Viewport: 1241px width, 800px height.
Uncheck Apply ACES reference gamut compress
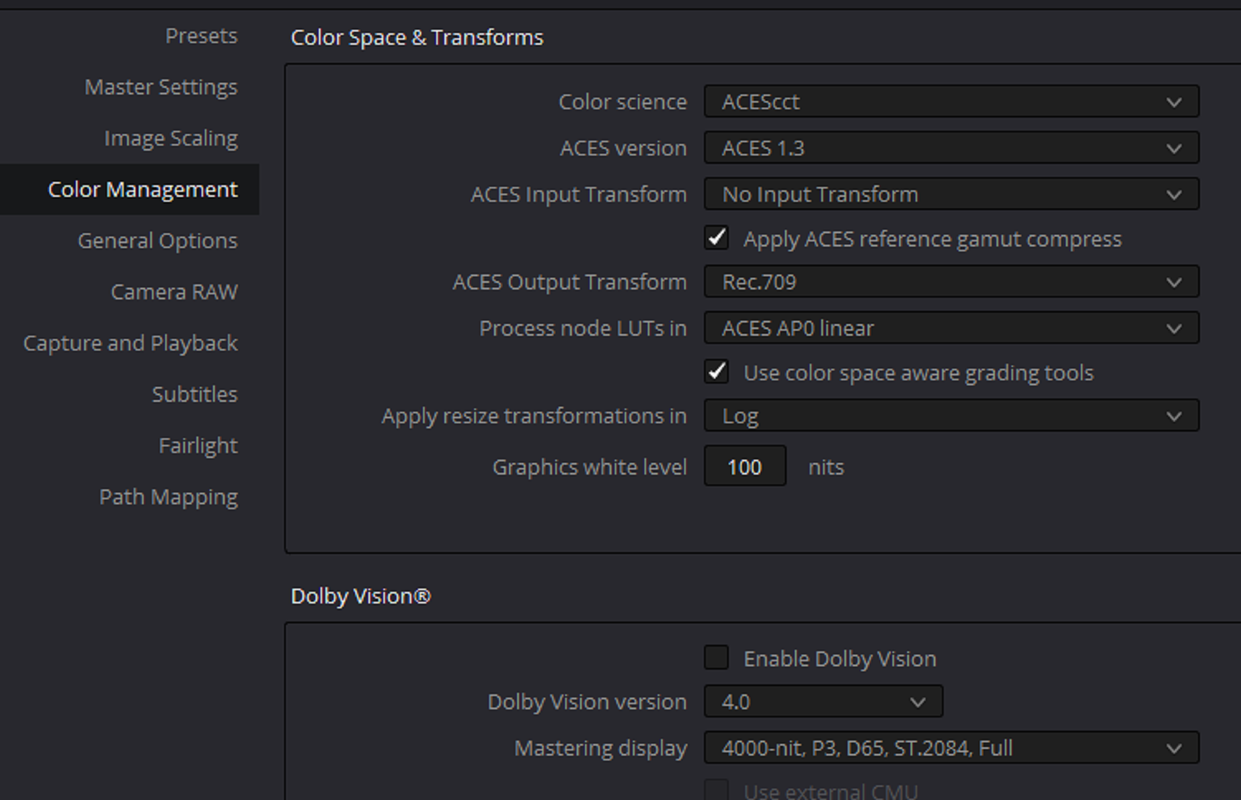point(716,238)
